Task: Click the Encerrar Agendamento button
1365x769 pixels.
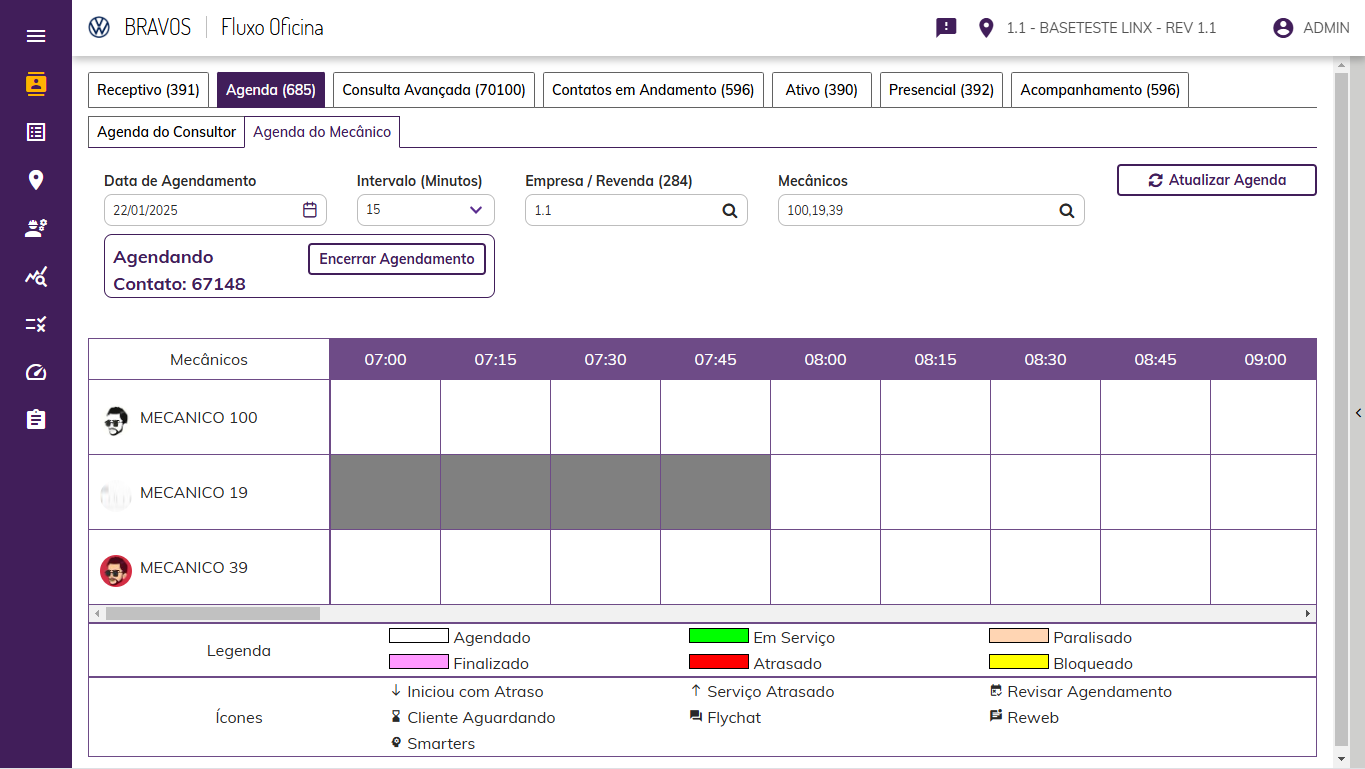Action: pos(397,259)
